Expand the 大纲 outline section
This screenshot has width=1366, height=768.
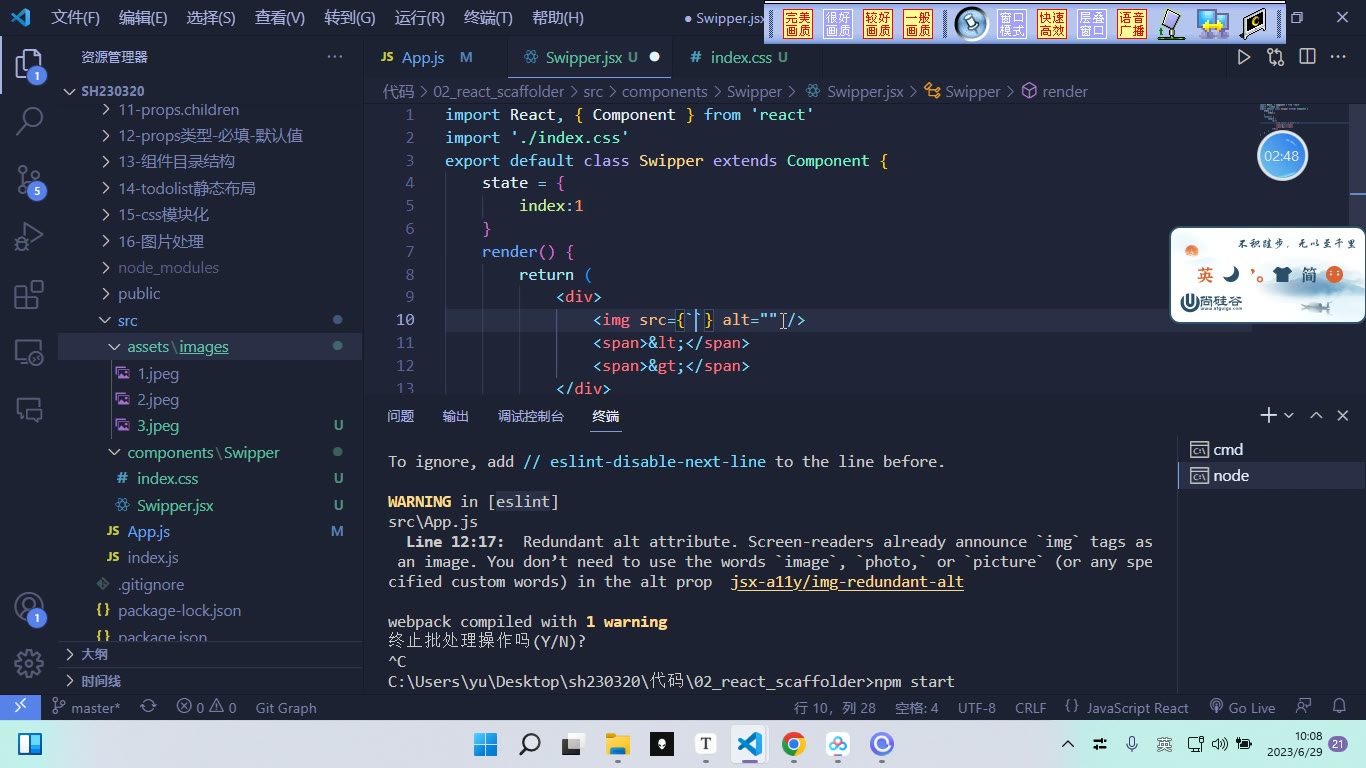(x=210, y=654)
